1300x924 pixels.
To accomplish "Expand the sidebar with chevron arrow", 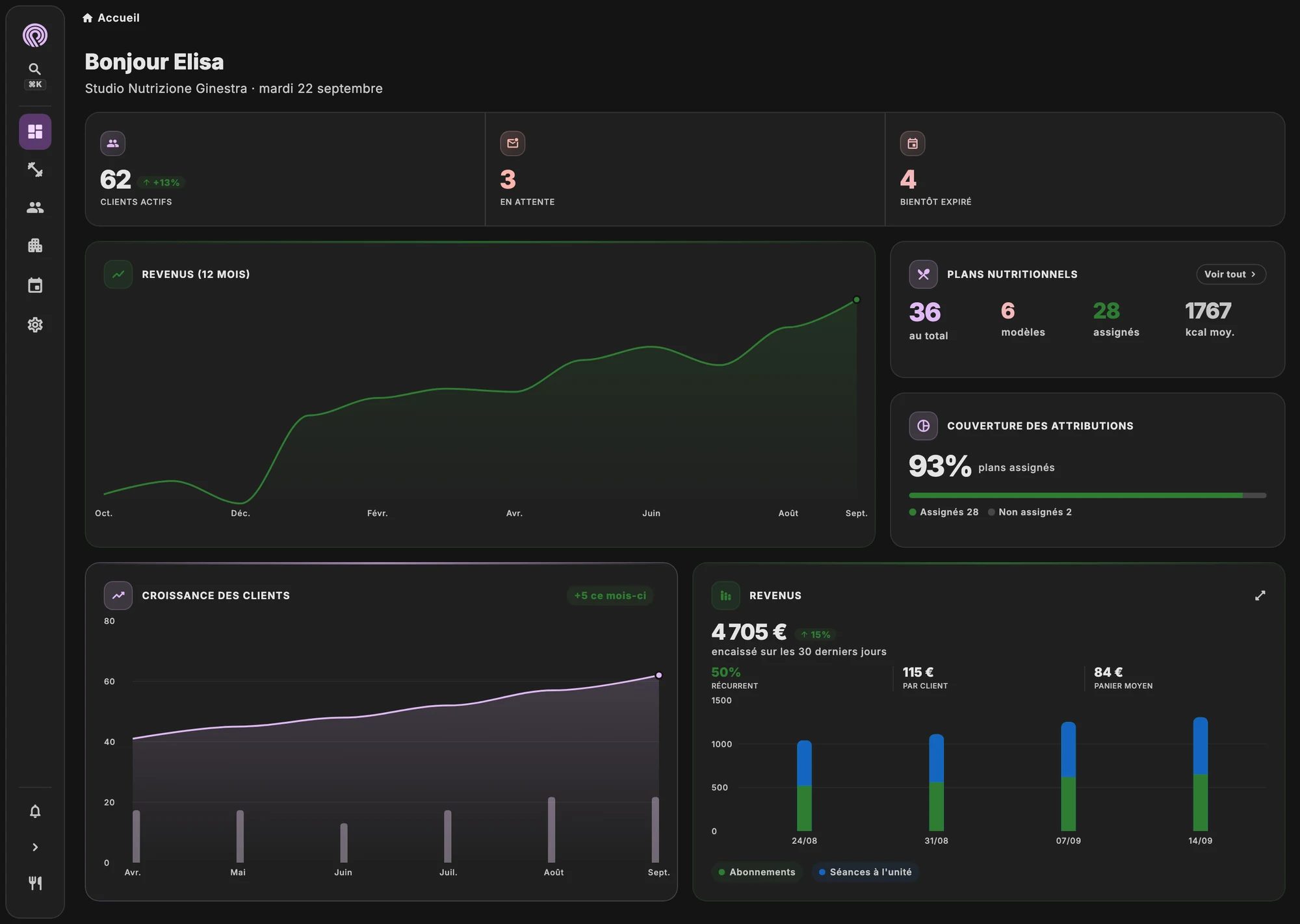I will (35, 847).
